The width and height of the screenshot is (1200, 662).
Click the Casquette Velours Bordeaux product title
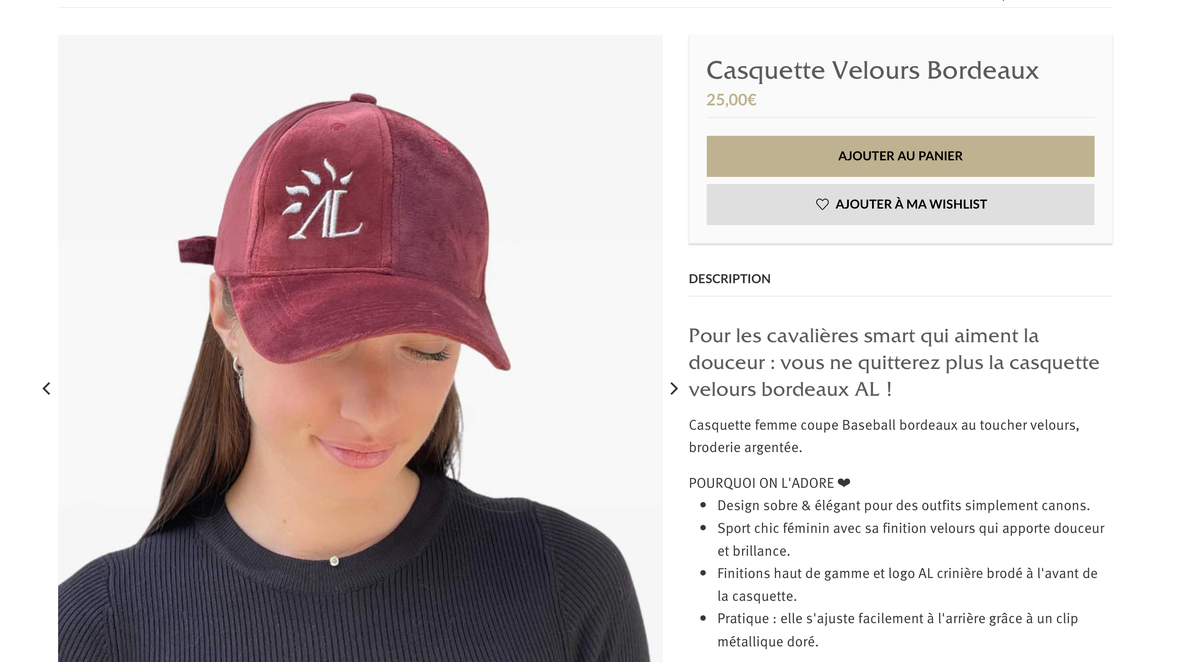tap(872, 70)
